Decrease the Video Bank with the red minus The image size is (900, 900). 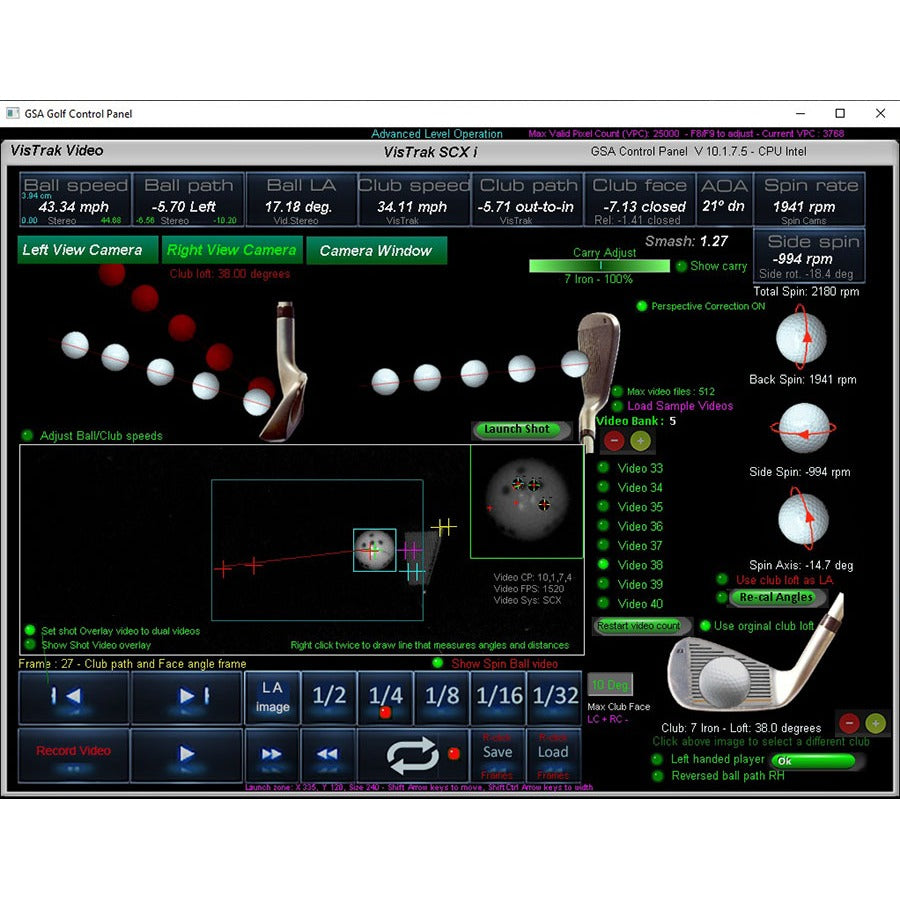pos(614,441)
